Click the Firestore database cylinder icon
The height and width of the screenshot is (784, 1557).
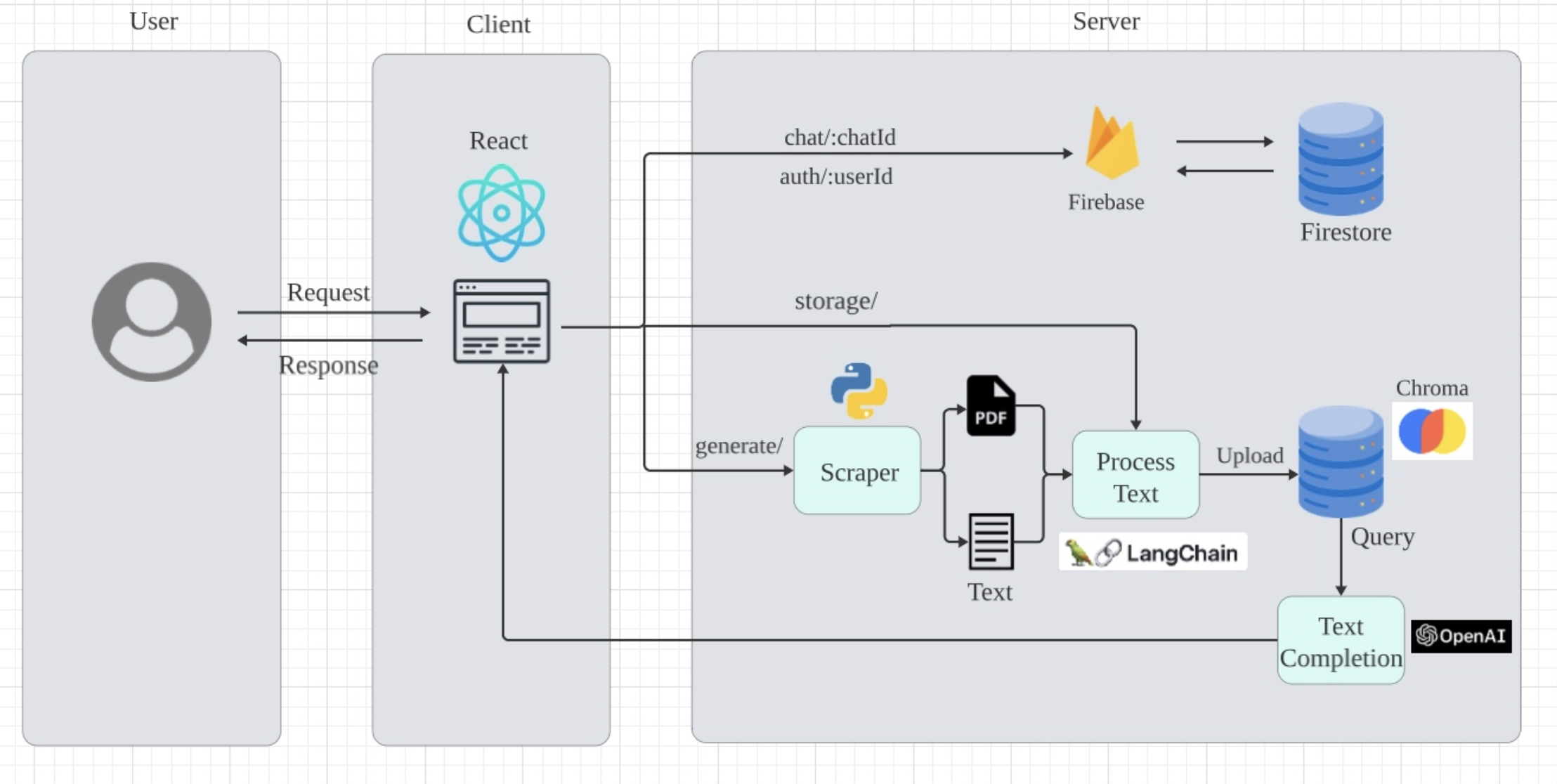click(x=1341, y=159)
